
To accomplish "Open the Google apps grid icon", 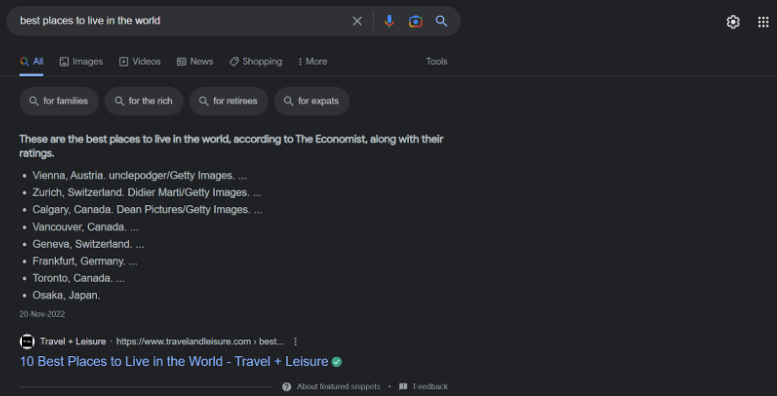I will (763, 22).
